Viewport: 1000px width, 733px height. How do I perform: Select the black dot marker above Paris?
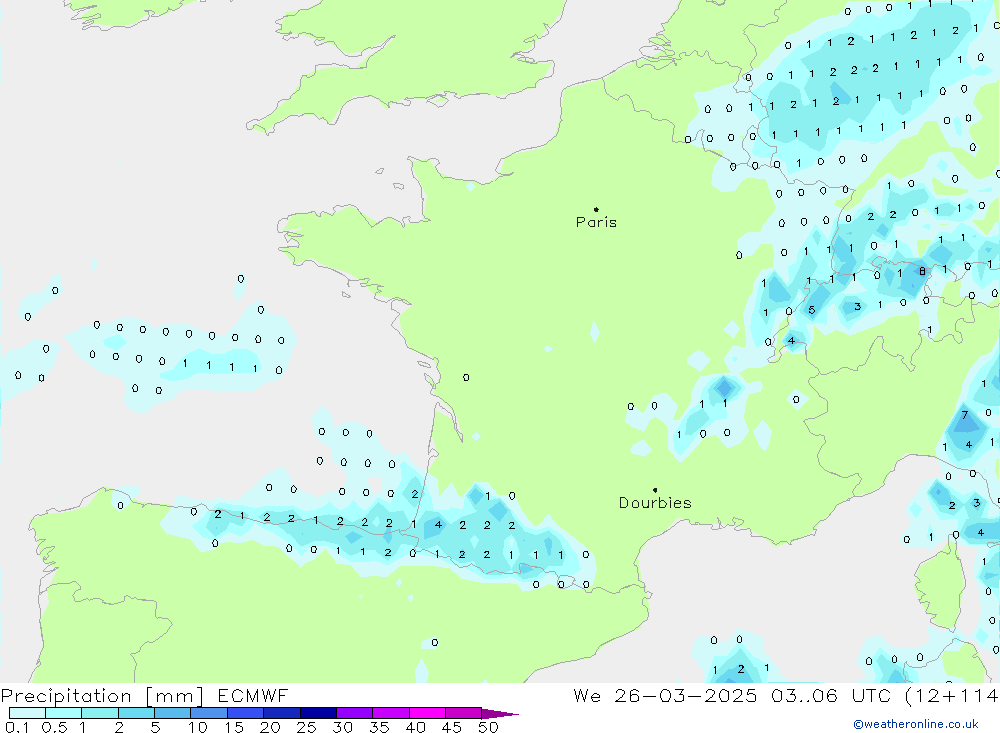(x=596, y=209)
